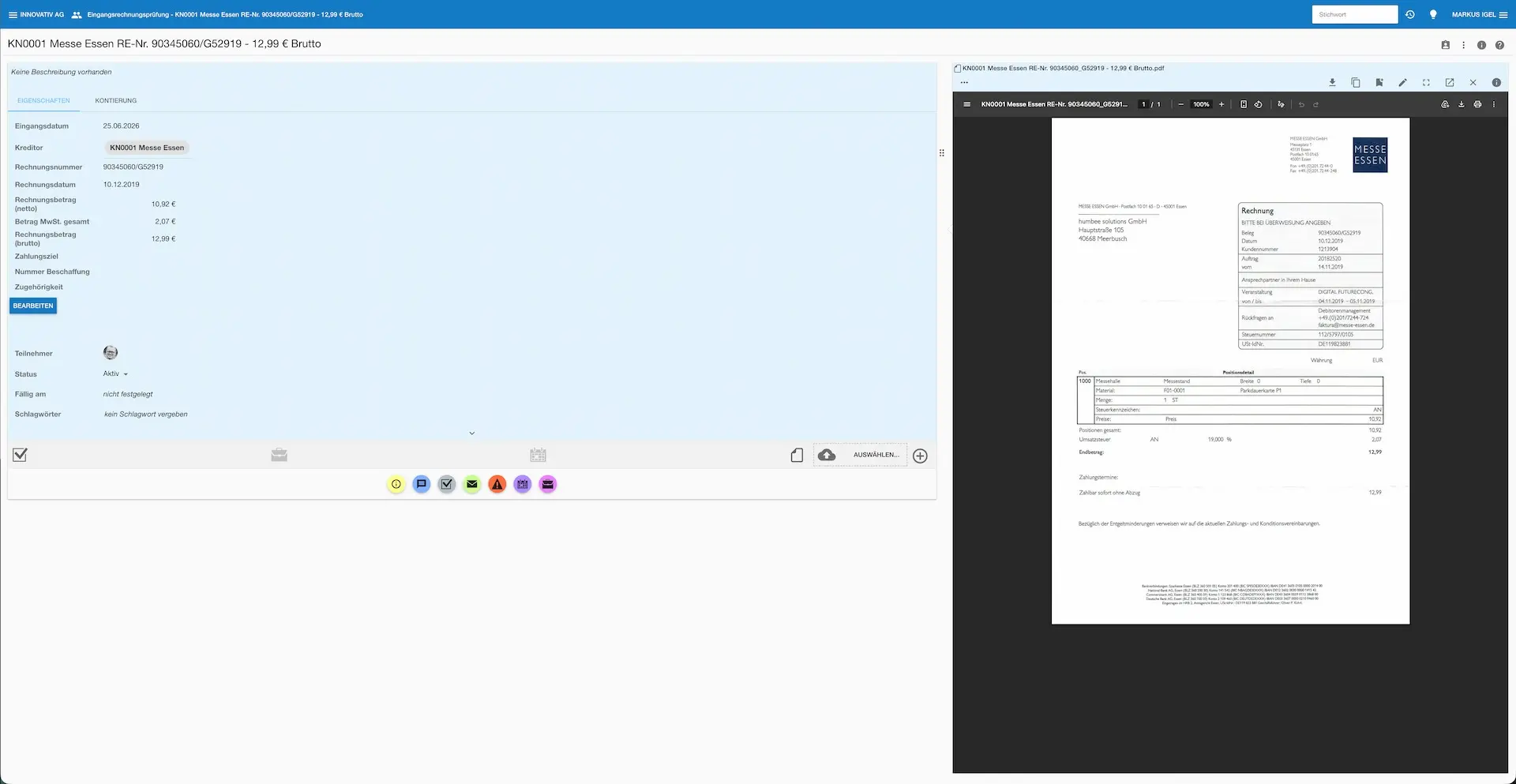Open document in new window icon
This screenshot has height=784, width=1516.
[x=1450, y=82]
